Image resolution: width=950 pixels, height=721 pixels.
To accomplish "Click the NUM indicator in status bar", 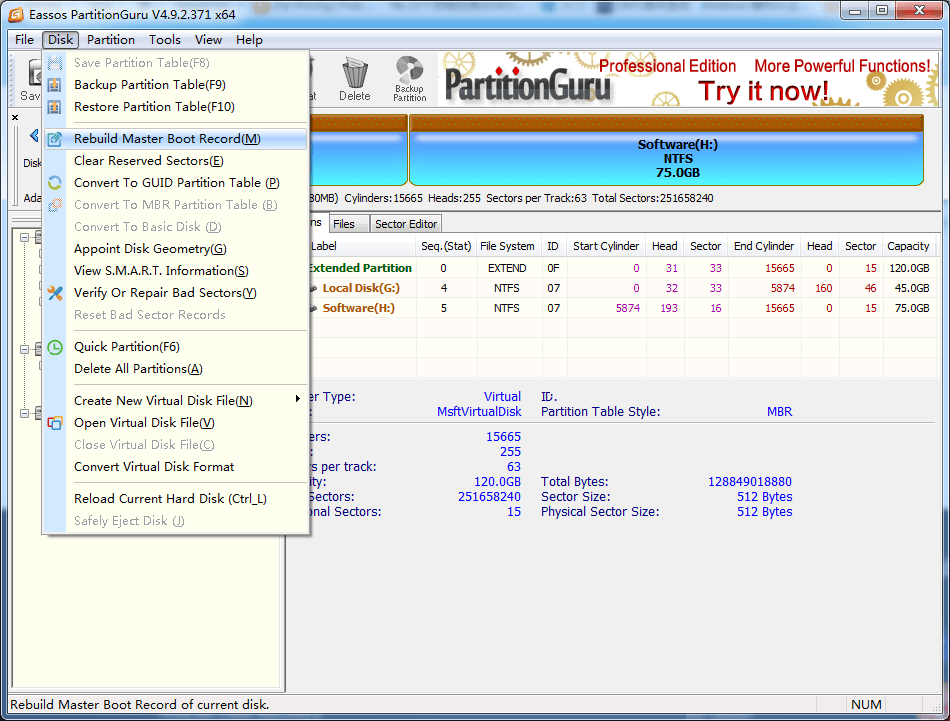I will [x=866, y=705].
